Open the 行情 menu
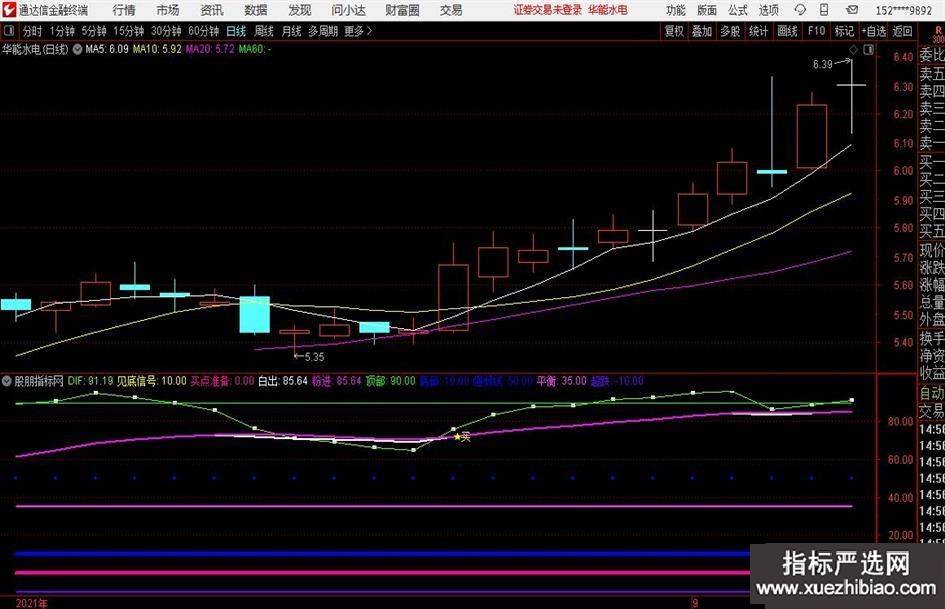Screen dimensions: 945x609 point(124,10)
